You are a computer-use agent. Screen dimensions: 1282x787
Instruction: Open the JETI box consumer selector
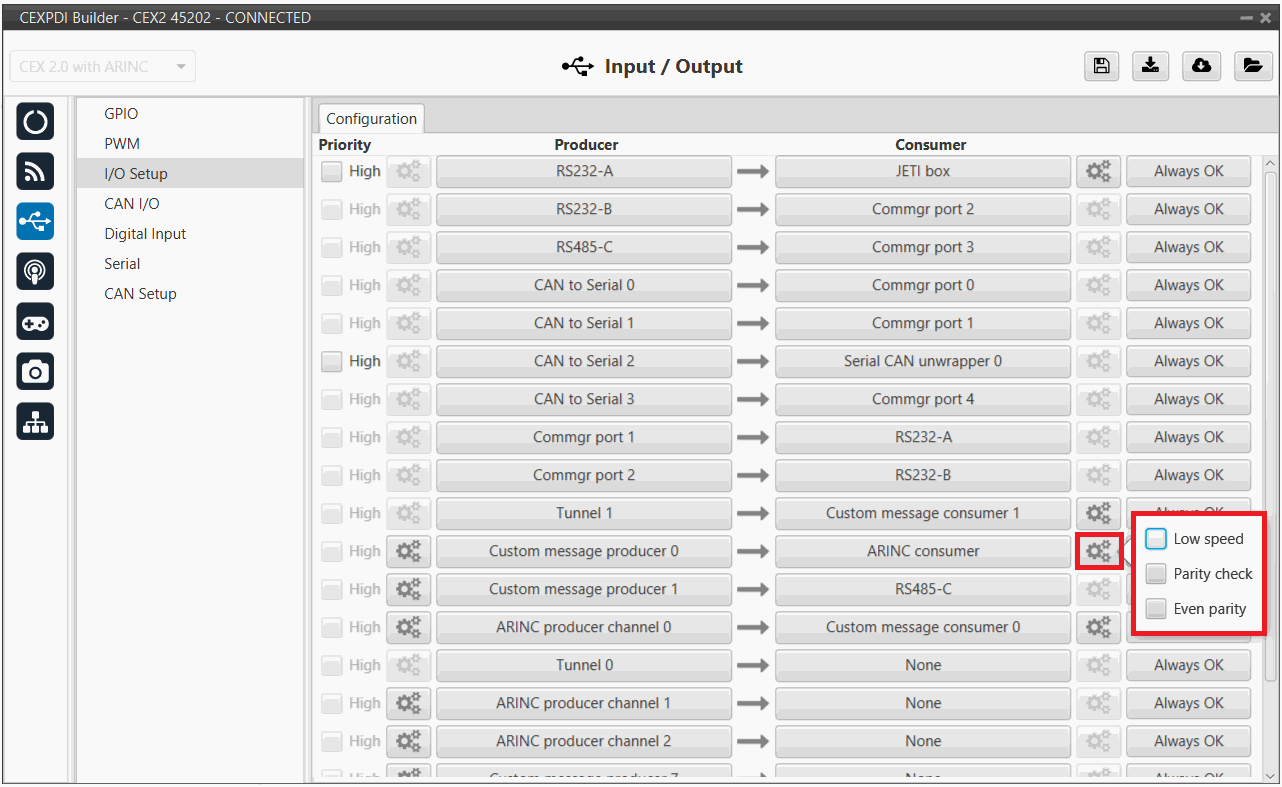922,171
